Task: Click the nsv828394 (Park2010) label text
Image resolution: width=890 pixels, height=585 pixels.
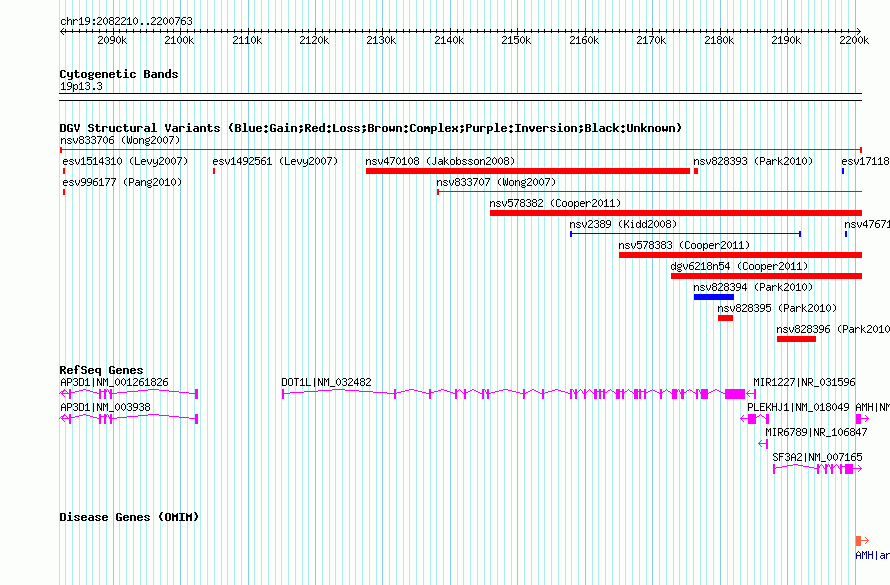Action: pyautogui.click(x=753, y=287)
